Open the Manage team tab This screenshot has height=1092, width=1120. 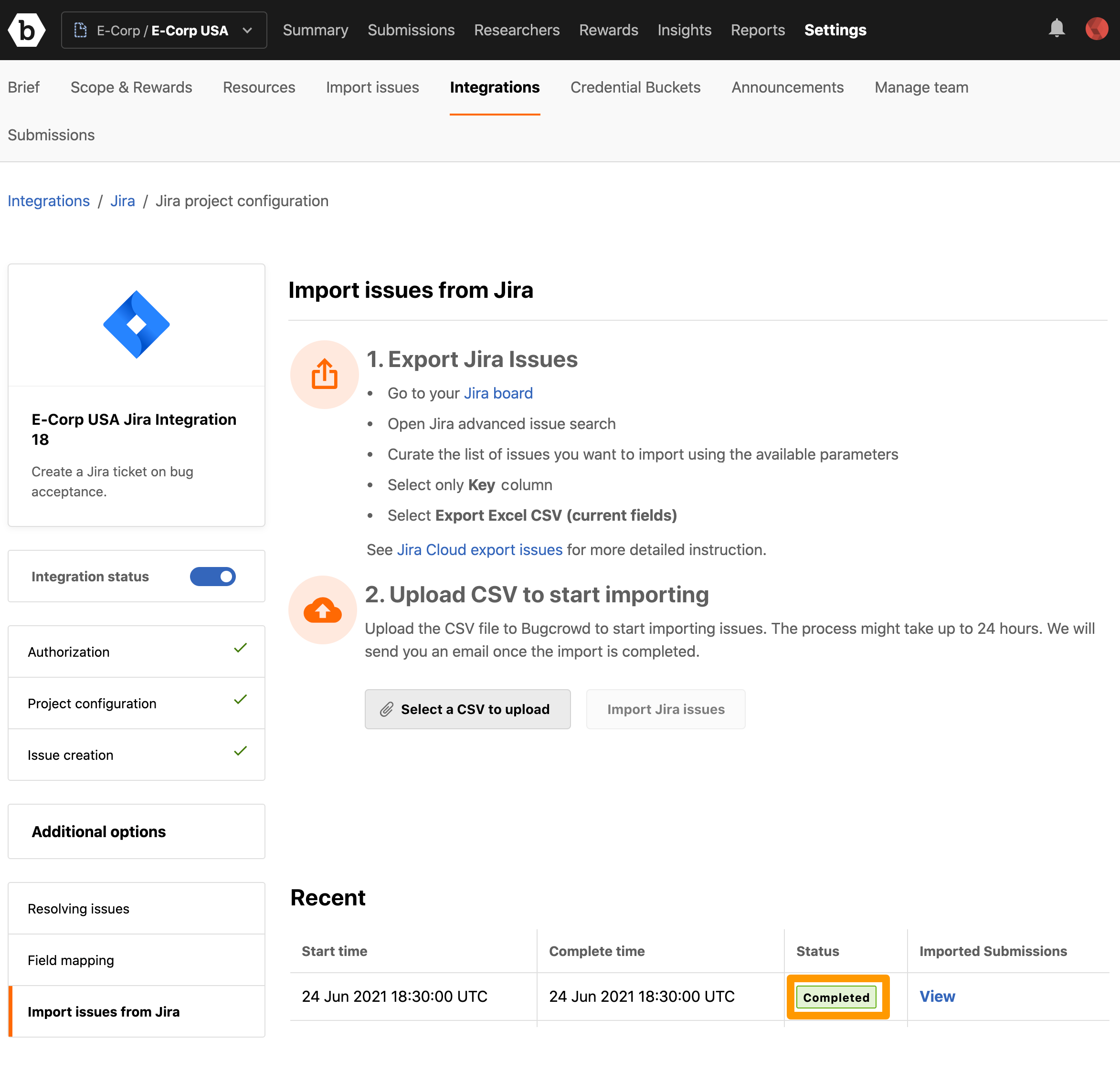click(921, 87)
